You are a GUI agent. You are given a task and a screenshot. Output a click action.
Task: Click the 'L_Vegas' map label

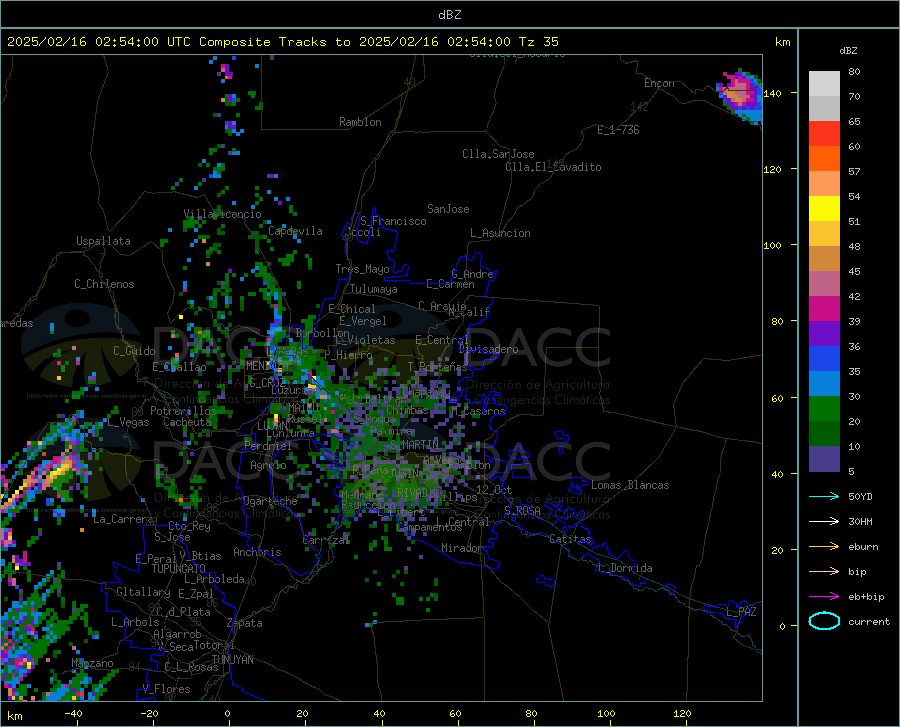pyautogui.click(x=128, y=422)
